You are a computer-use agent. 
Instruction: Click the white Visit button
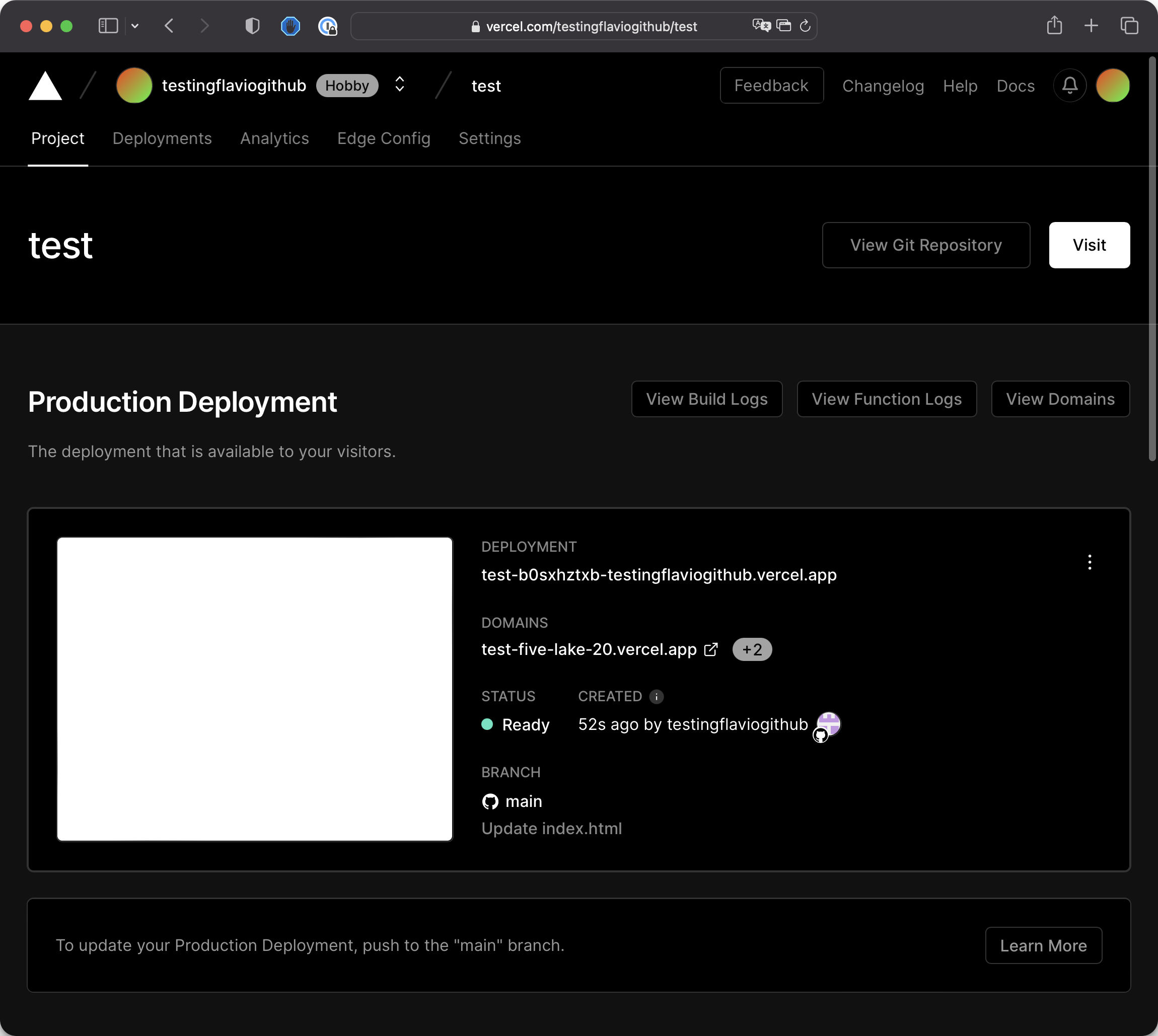click(1089, 245)
